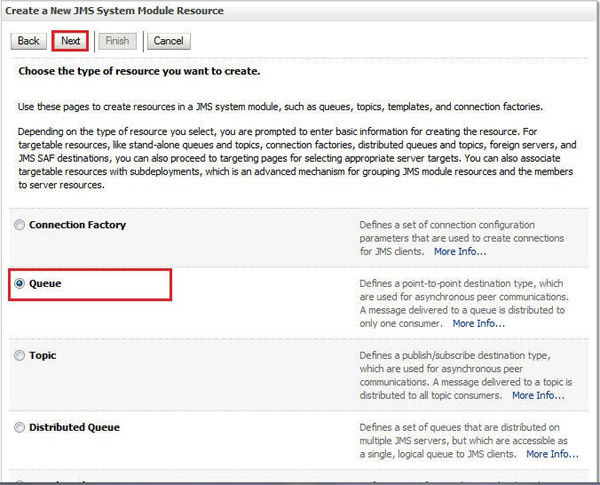600x485 pixels.
Task: Select the Queue radio button
Action: point(20,284)
